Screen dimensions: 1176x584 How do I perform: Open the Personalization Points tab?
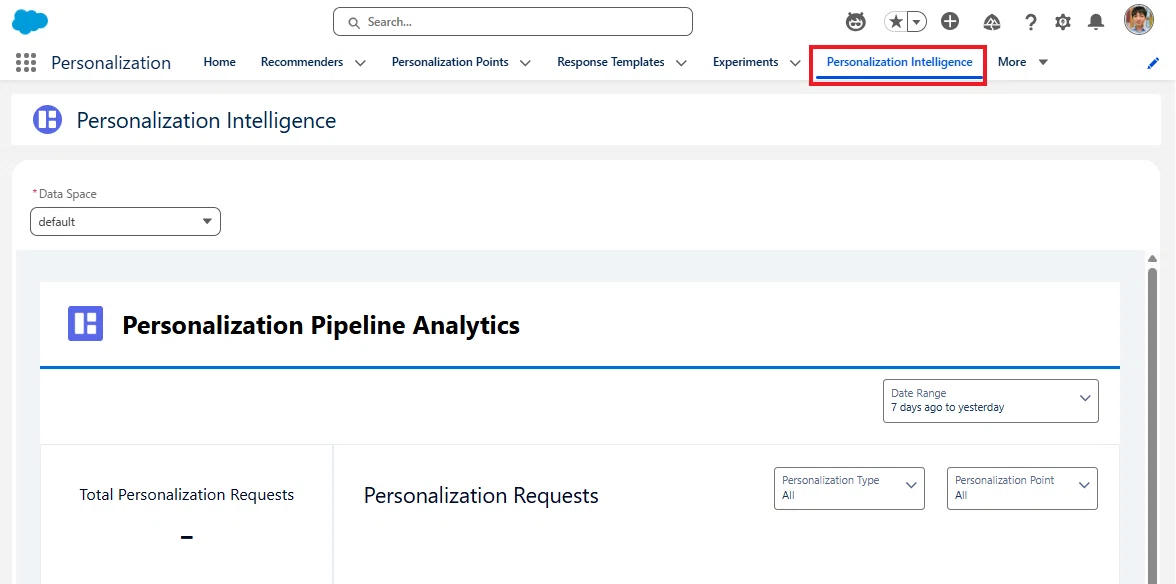point(450,62)
